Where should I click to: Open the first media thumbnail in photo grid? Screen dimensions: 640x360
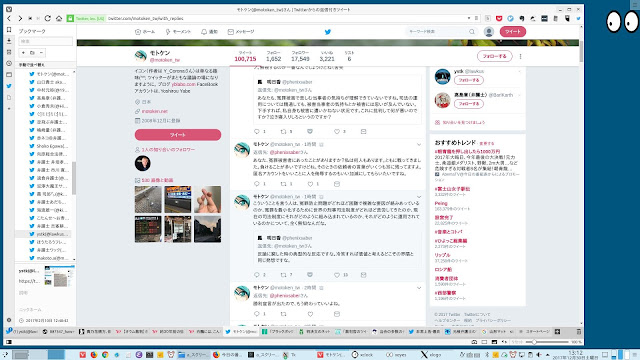click(x=148, y=199)
